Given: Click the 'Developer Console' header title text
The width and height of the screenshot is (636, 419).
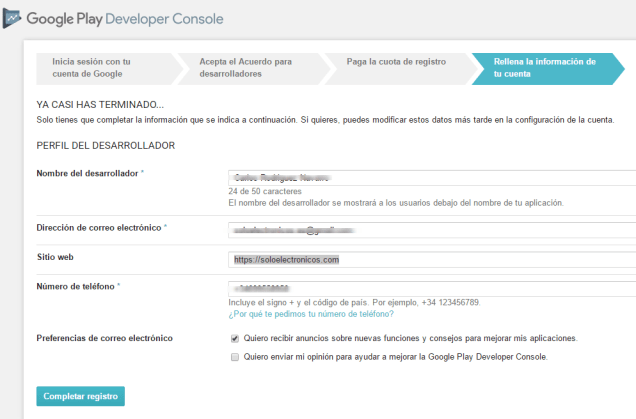Looking at the screenshot, I should click(x=162, y=19).
